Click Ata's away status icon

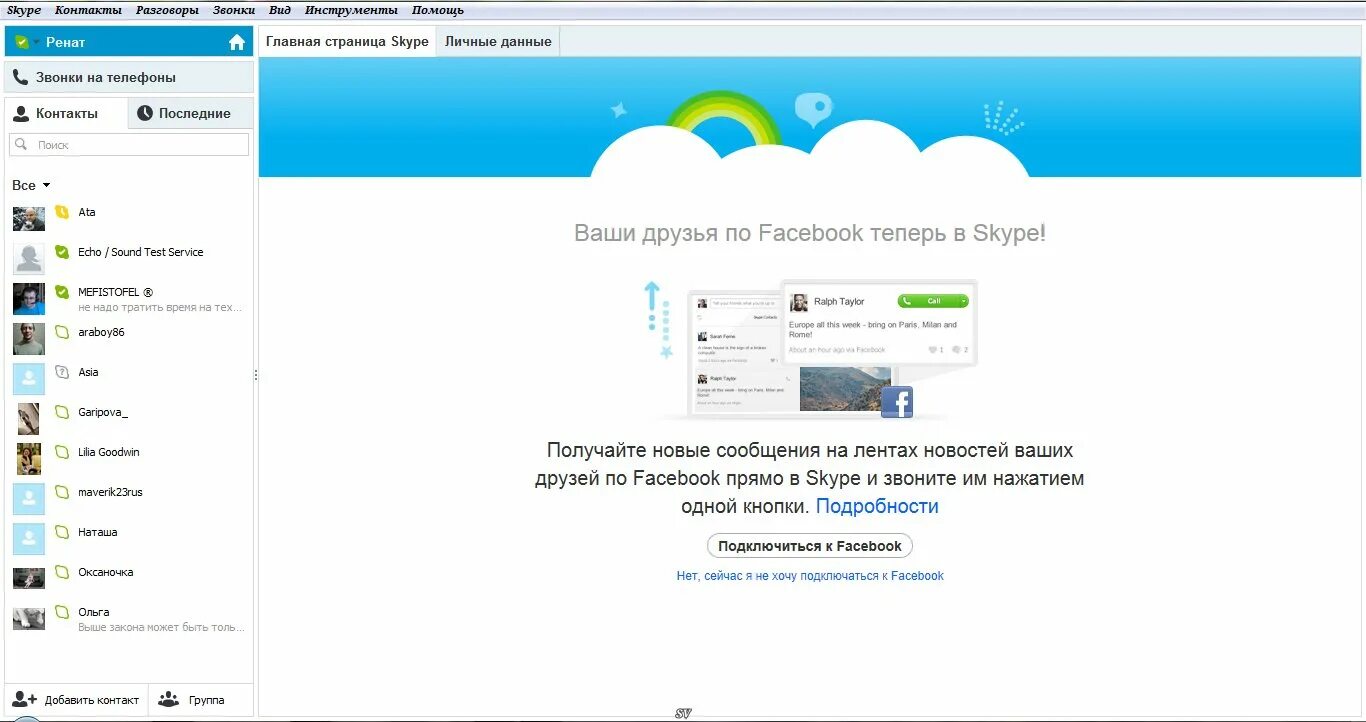(x=62, y=212)
